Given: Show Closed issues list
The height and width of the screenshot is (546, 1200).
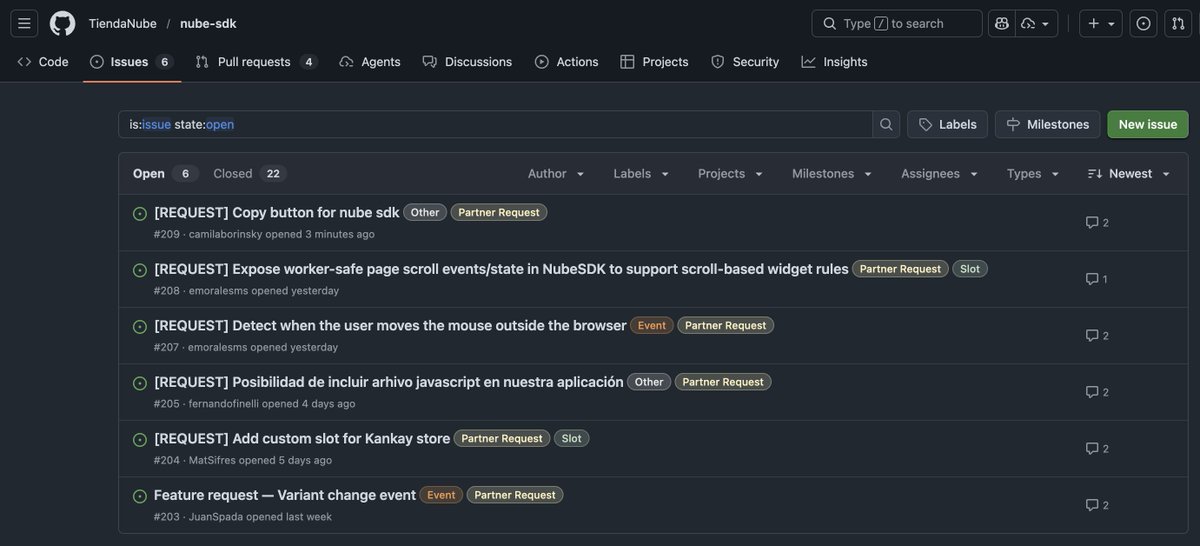Looking at the screenshot, I should (x=250, y=174).
